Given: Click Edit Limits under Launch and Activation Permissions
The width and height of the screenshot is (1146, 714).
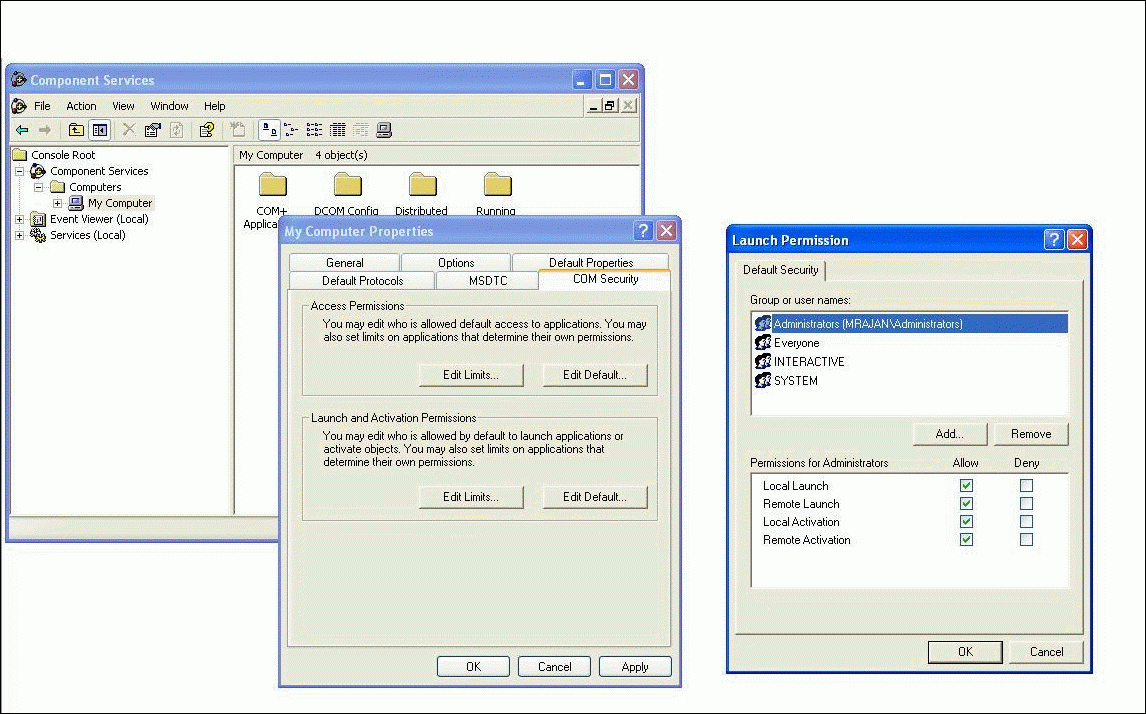Looking at the screenshot, I should click(471, 497).
